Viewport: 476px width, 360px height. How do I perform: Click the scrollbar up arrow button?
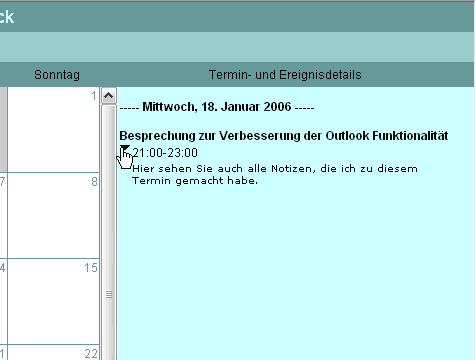coord(109,96)
